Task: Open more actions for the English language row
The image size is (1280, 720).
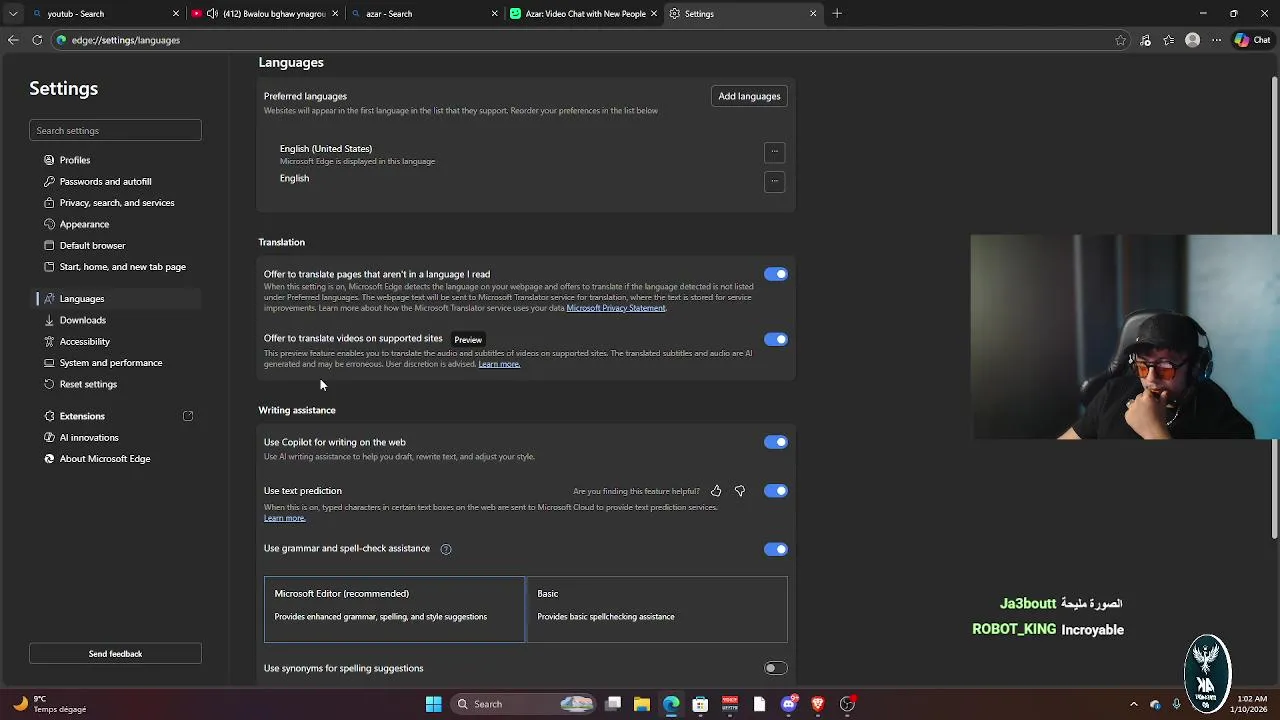Action: point(774,181)
